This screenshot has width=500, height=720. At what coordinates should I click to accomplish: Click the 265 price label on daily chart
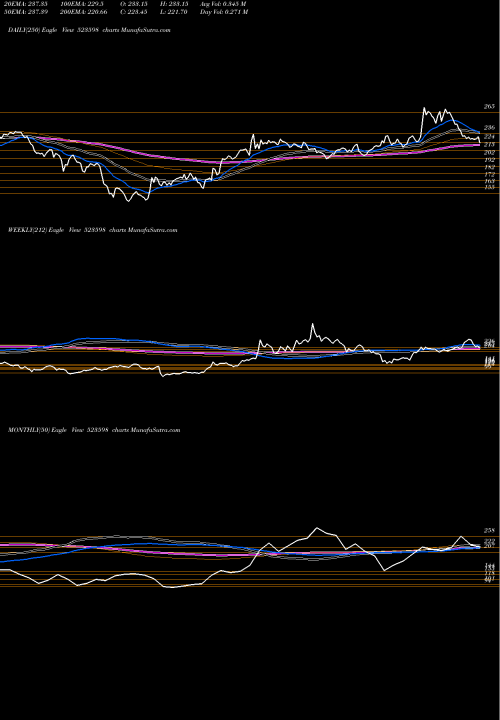(x=489, y=107)
